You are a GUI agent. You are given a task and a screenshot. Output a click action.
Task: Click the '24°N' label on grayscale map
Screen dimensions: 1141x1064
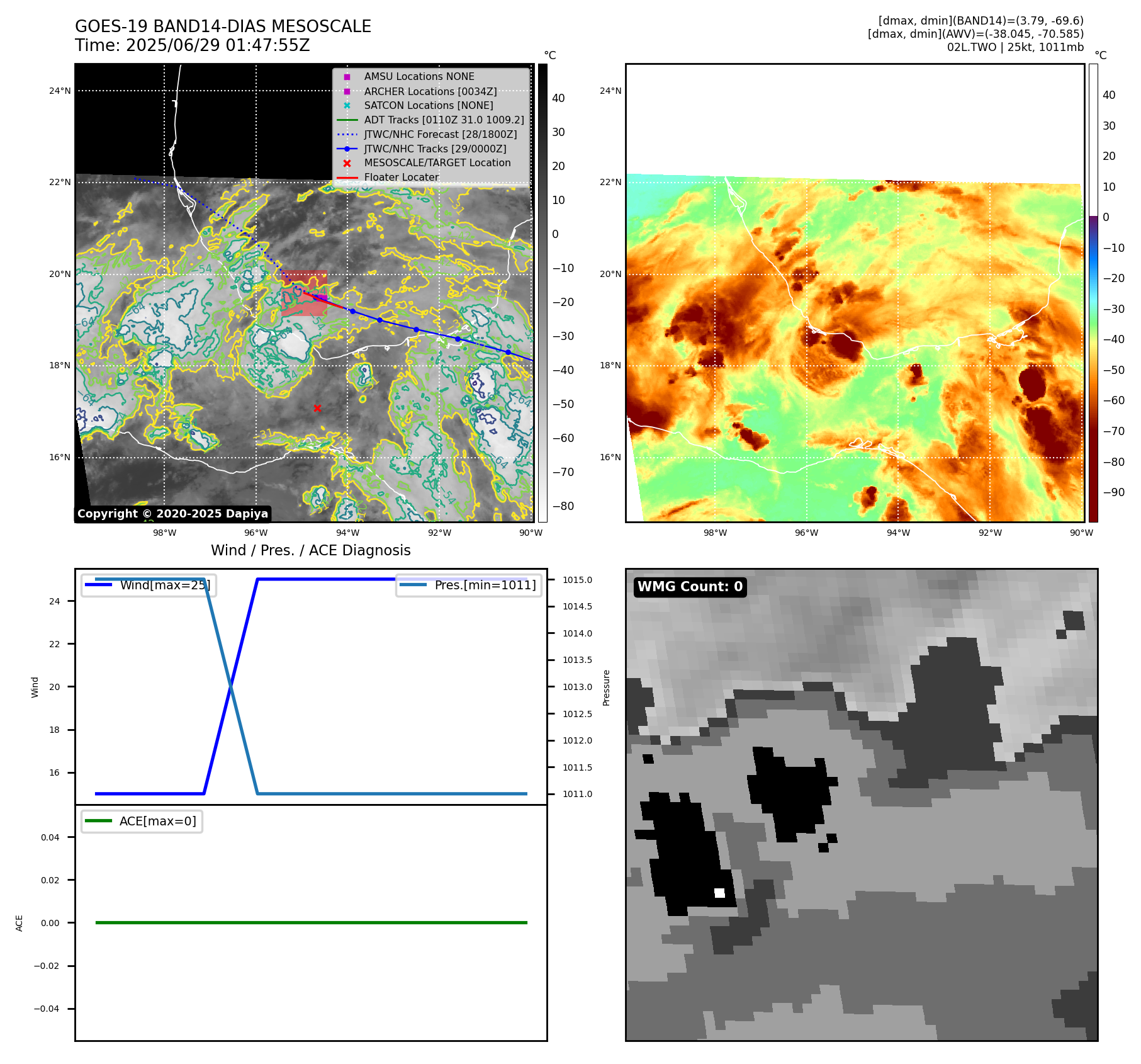click(60, 91)
